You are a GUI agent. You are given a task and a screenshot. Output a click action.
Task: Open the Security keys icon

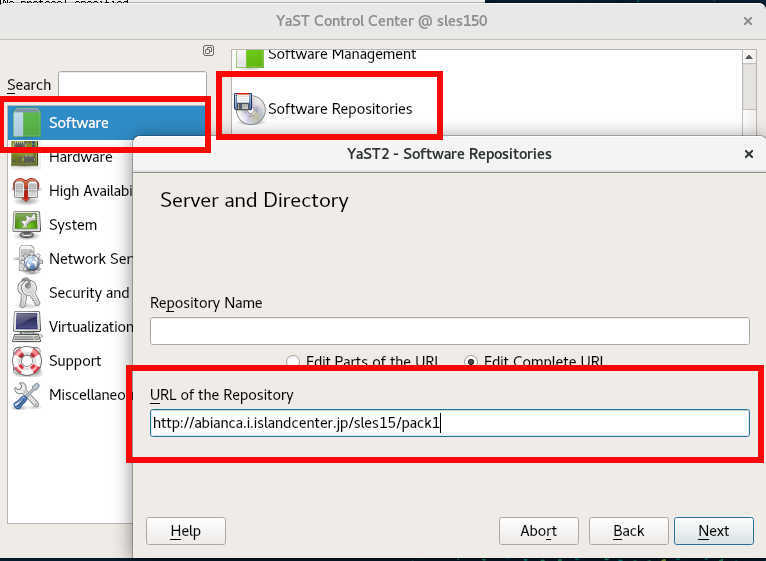point(27,292)
